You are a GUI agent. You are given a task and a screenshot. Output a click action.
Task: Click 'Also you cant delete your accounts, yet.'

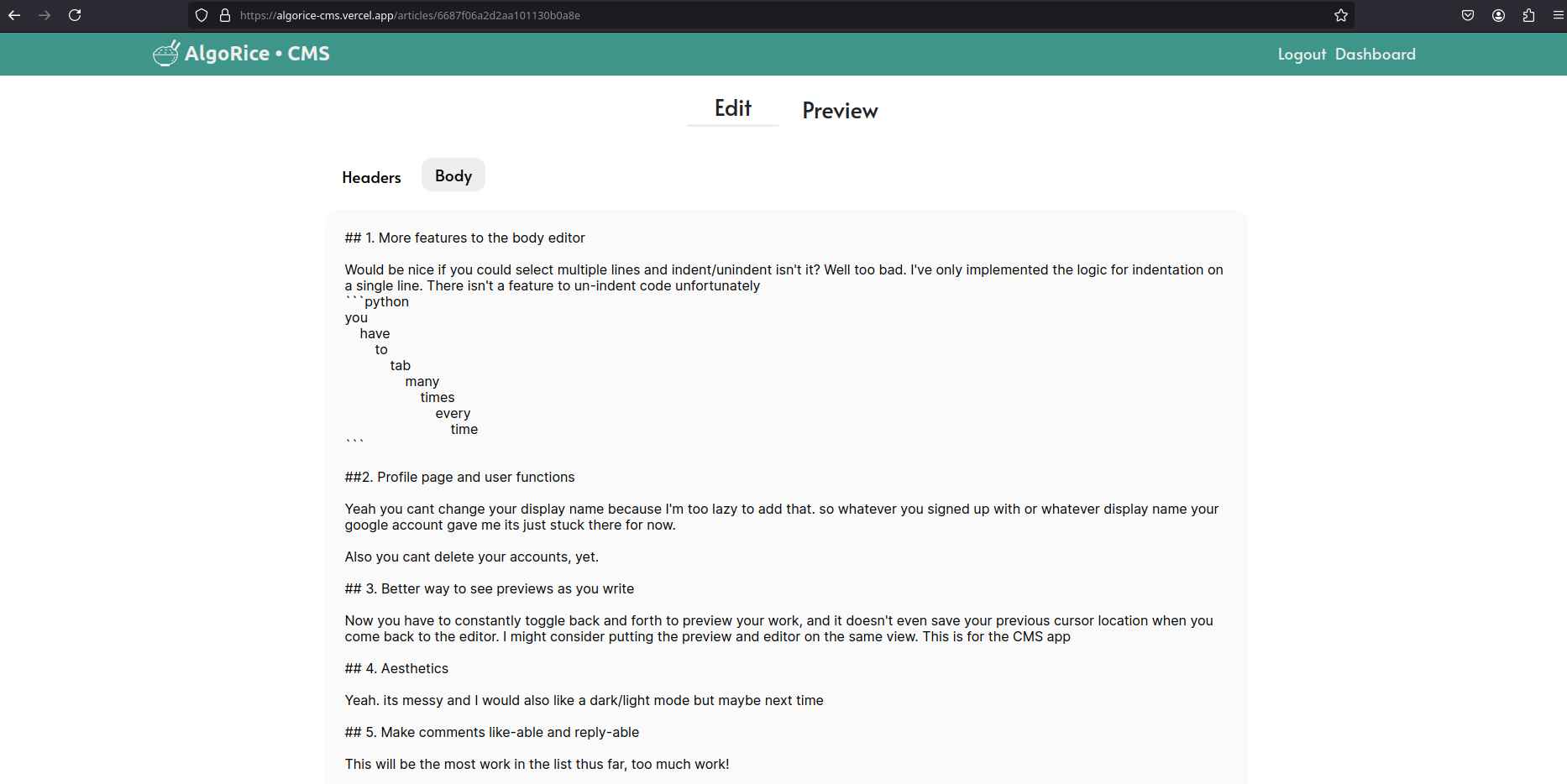471,557
